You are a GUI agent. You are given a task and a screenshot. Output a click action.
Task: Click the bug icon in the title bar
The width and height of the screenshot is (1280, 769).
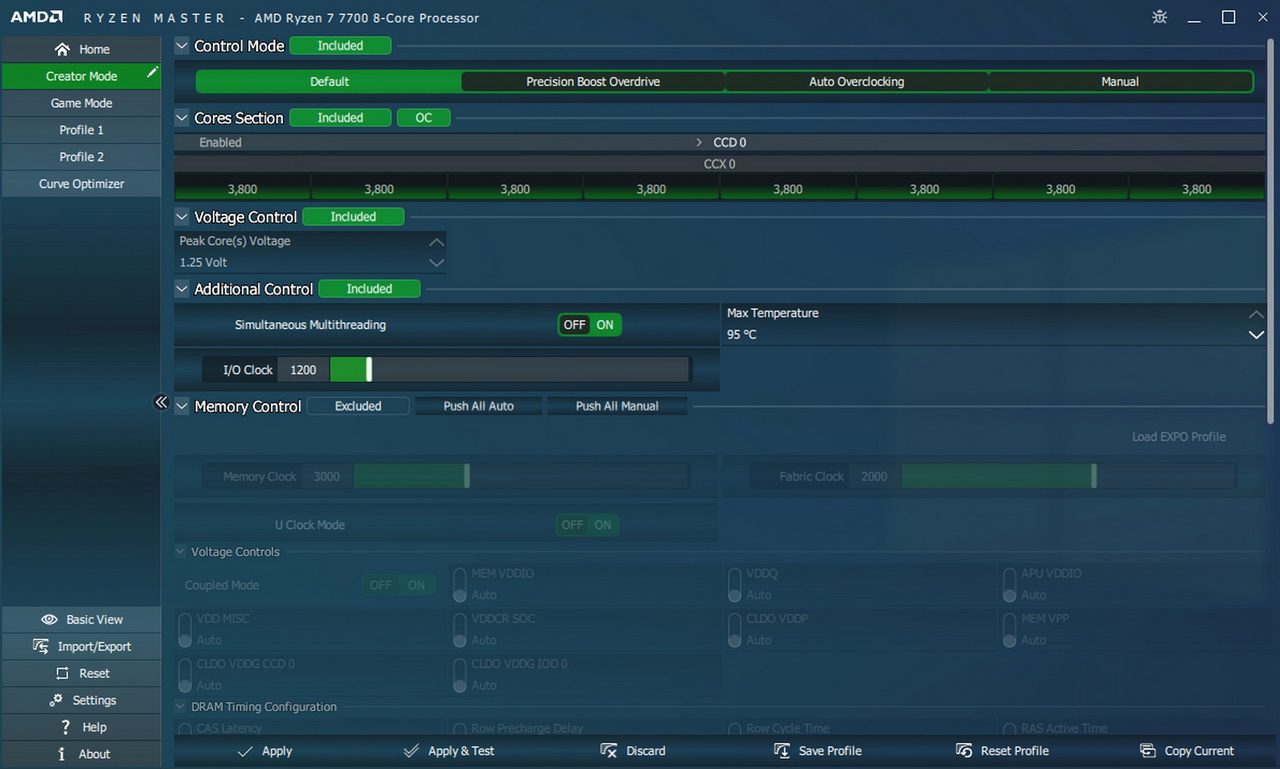coord(1159,17)
